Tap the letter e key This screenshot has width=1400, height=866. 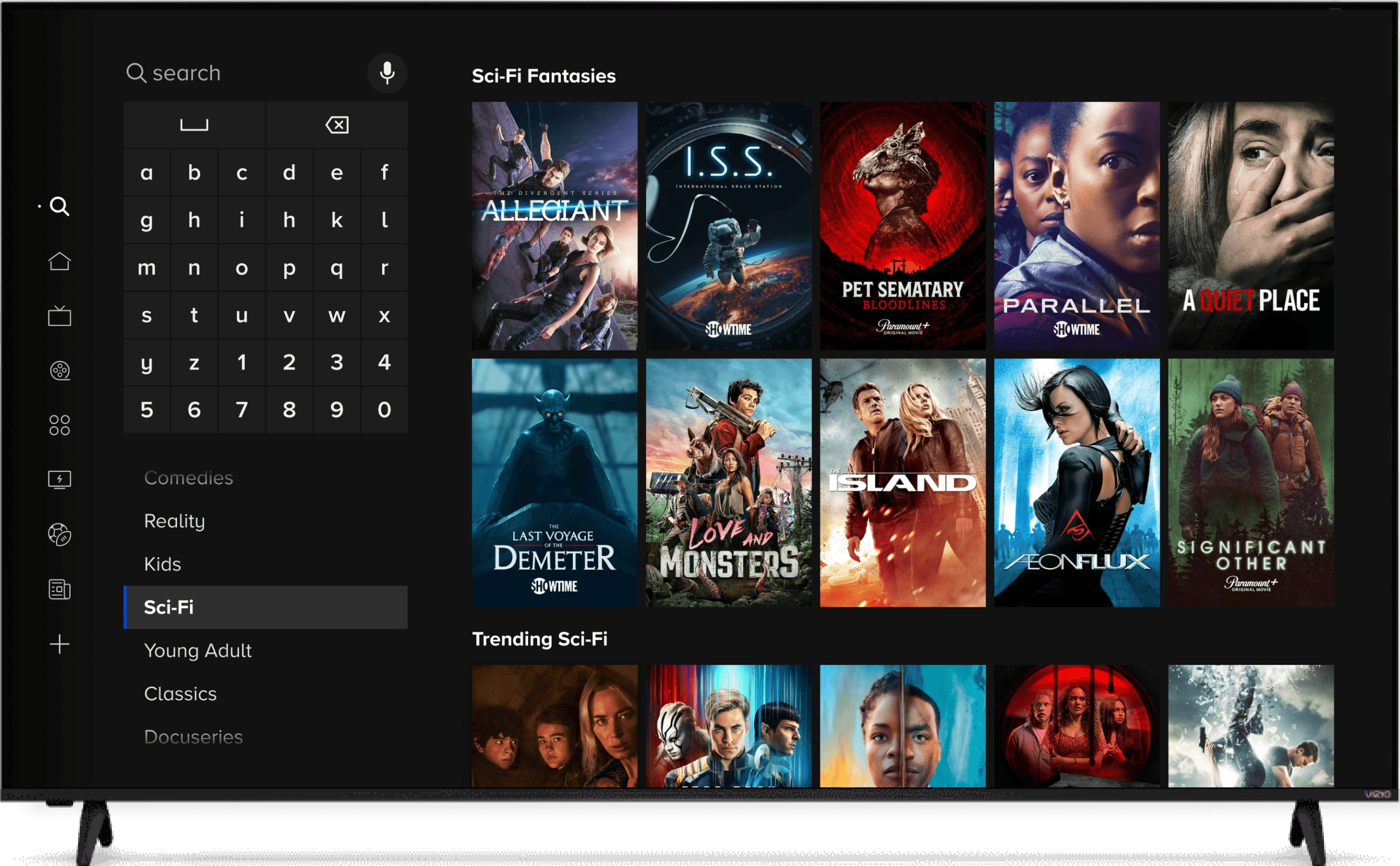[x=337, y=172]
